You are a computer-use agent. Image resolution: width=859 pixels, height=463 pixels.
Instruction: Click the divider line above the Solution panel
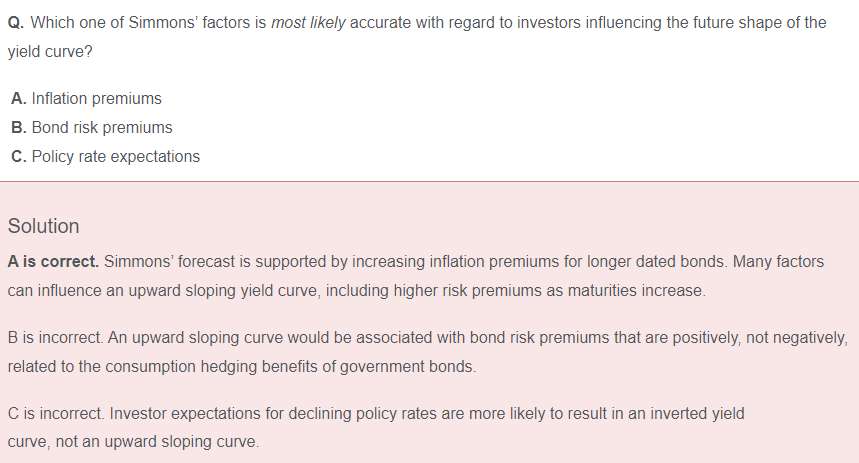(x=430, y=181)
